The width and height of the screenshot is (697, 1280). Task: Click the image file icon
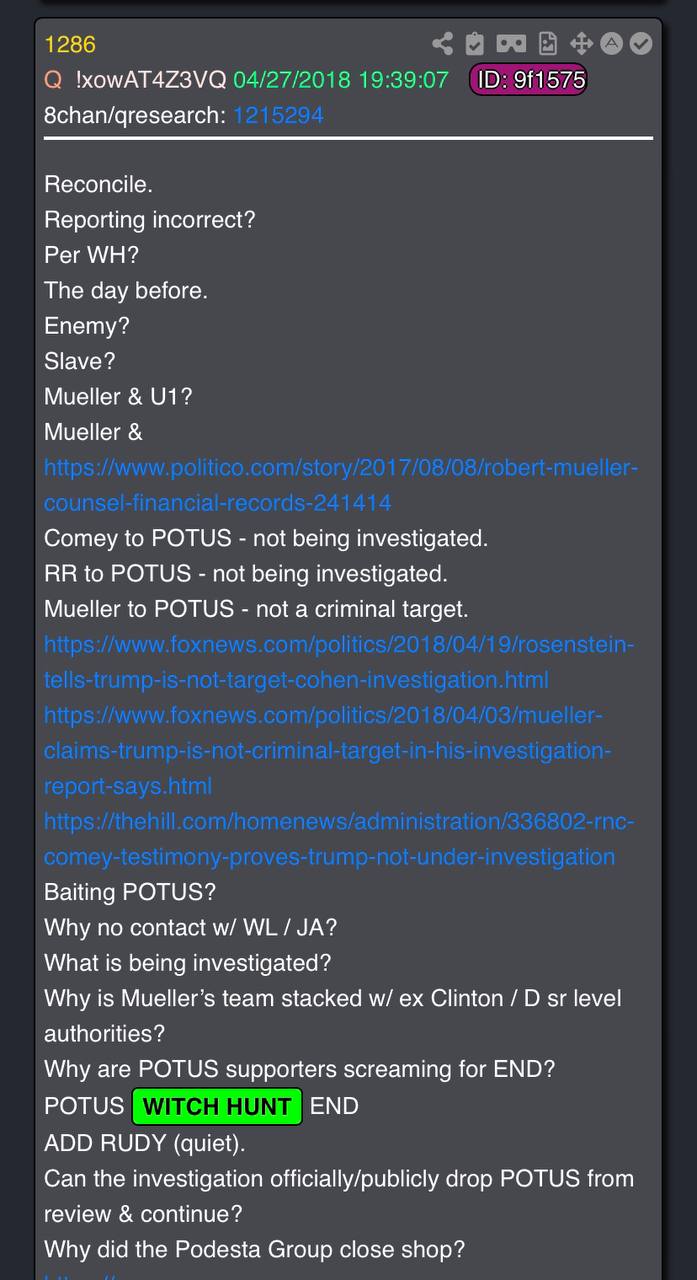click(x=547, y=44)
